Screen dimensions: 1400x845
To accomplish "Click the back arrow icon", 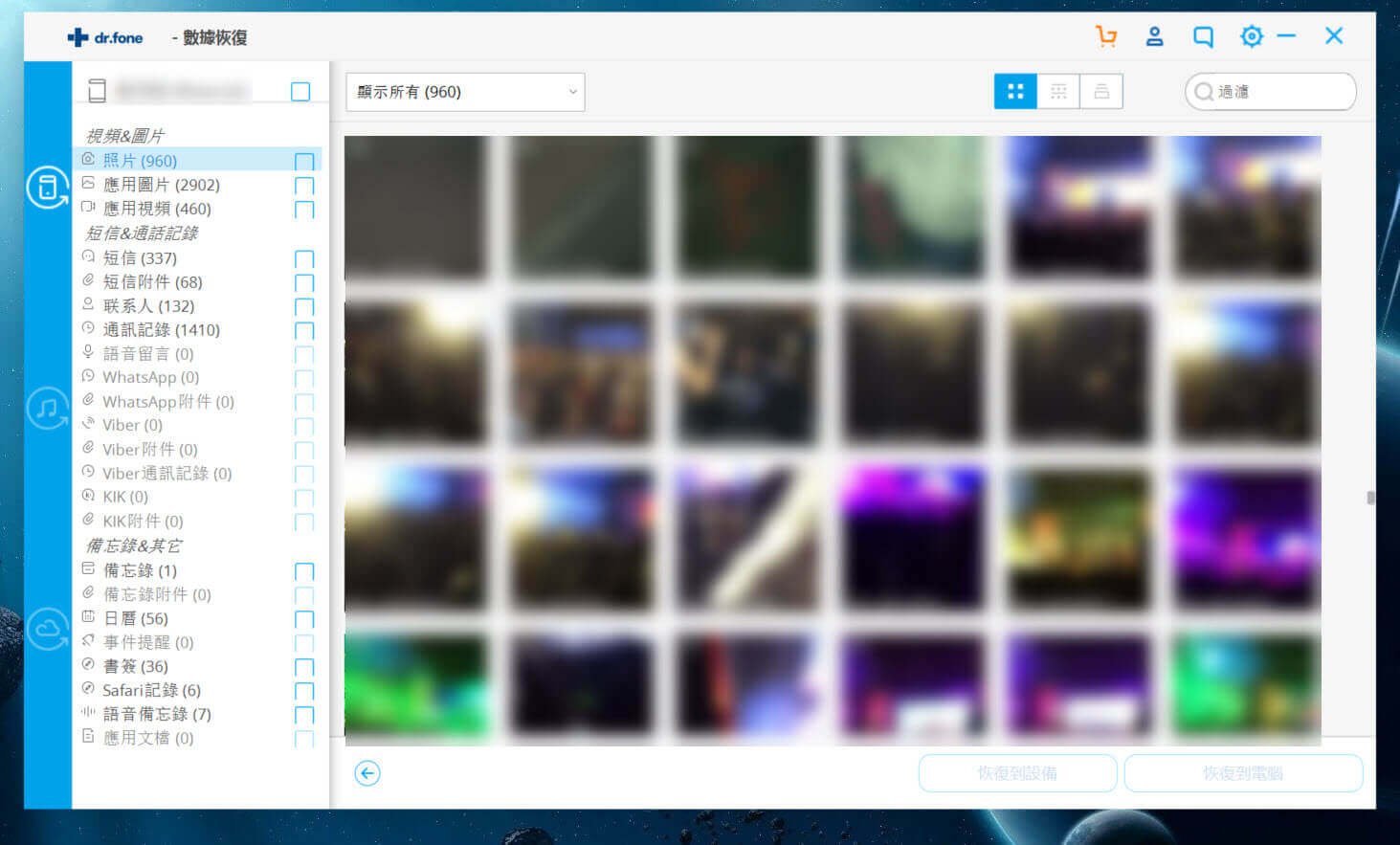I will [367, 773].
